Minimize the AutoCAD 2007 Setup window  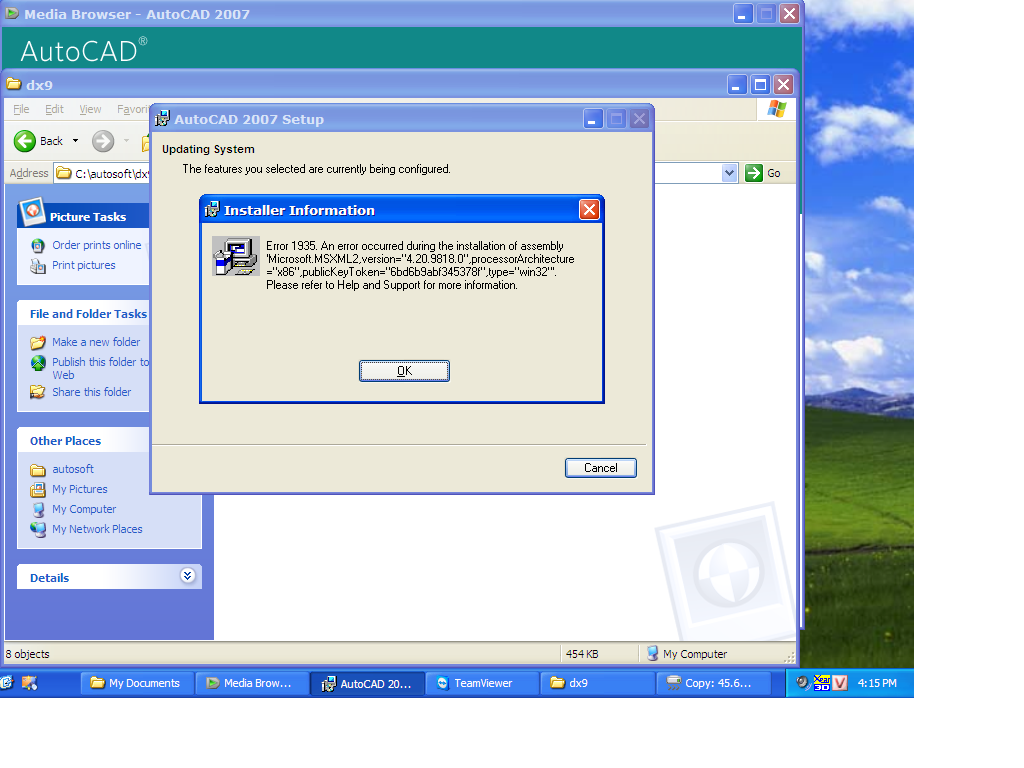593,119
